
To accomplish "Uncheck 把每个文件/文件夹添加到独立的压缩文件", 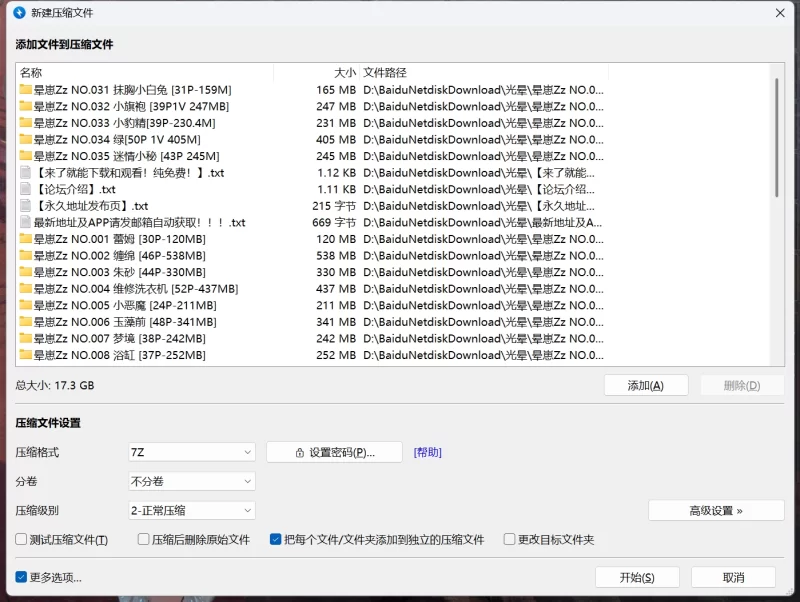I will (276, 540).
